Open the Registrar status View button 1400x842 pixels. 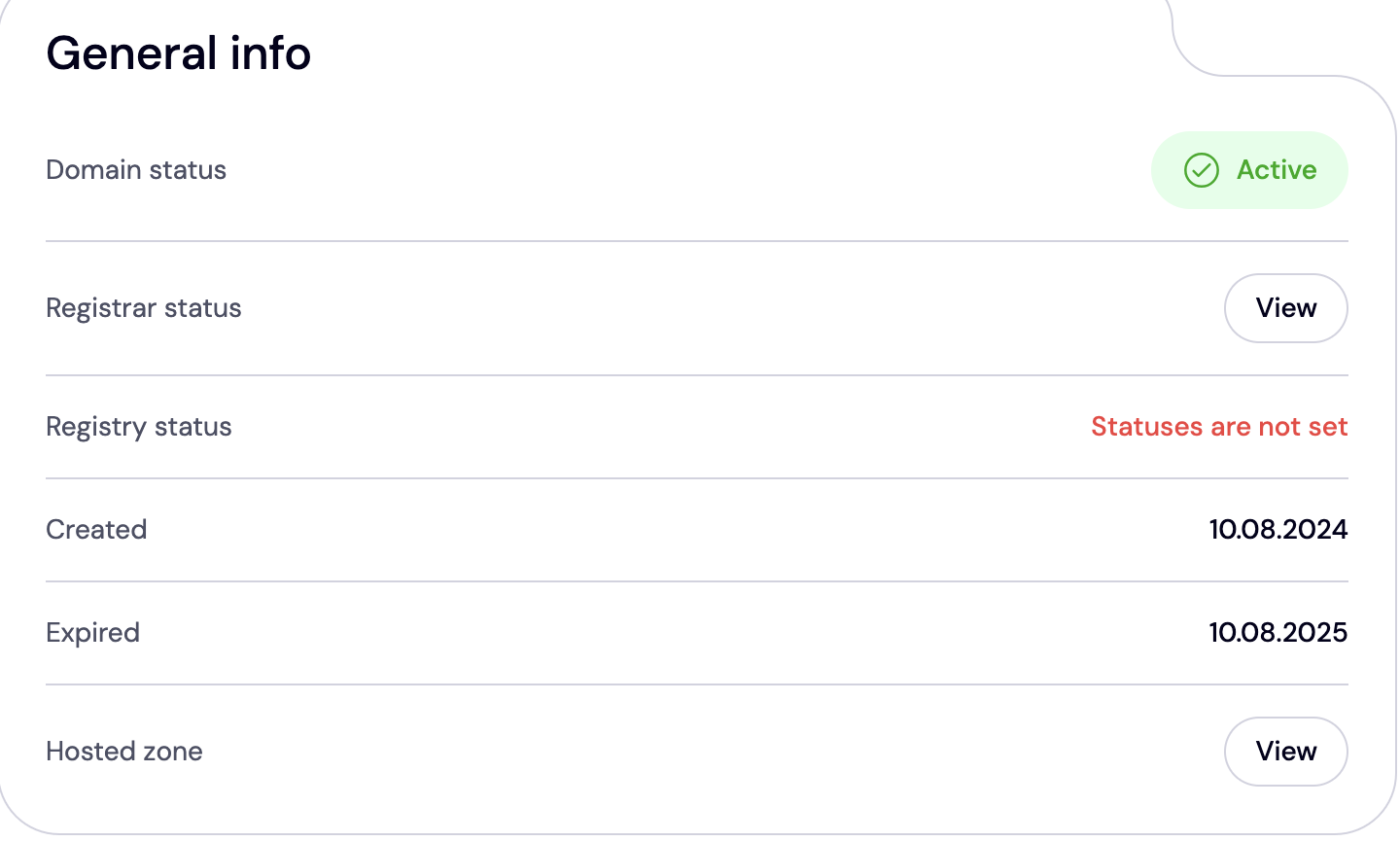[x=1285, y=308]
